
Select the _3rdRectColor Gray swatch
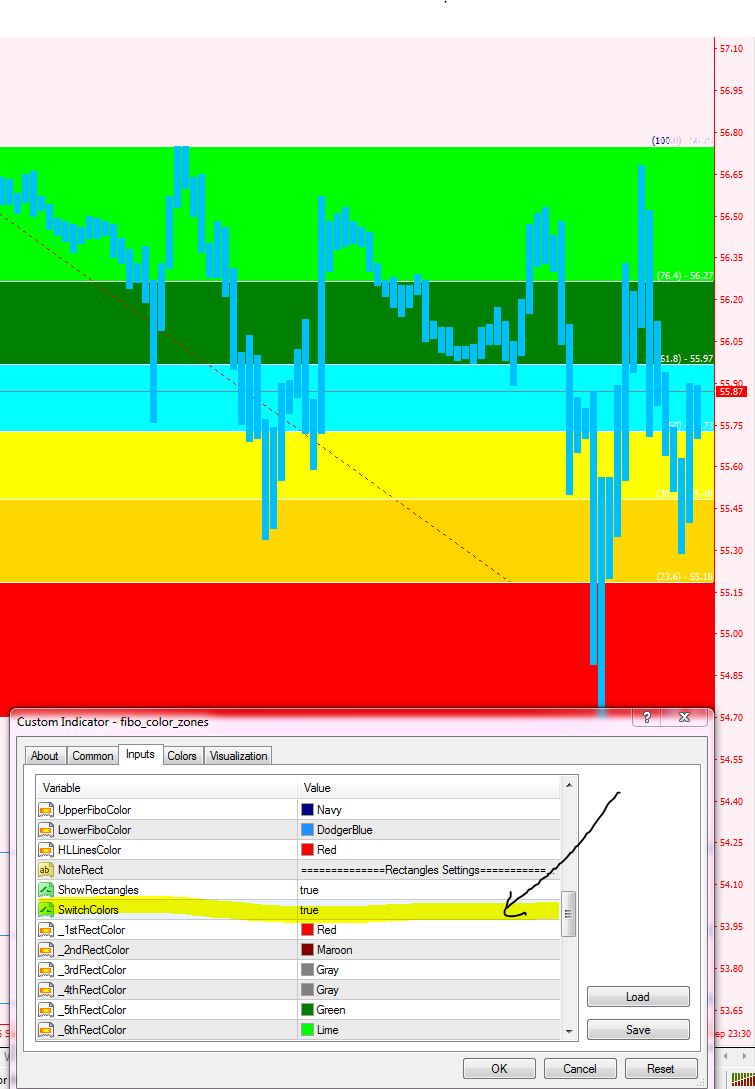click(307, 970)
